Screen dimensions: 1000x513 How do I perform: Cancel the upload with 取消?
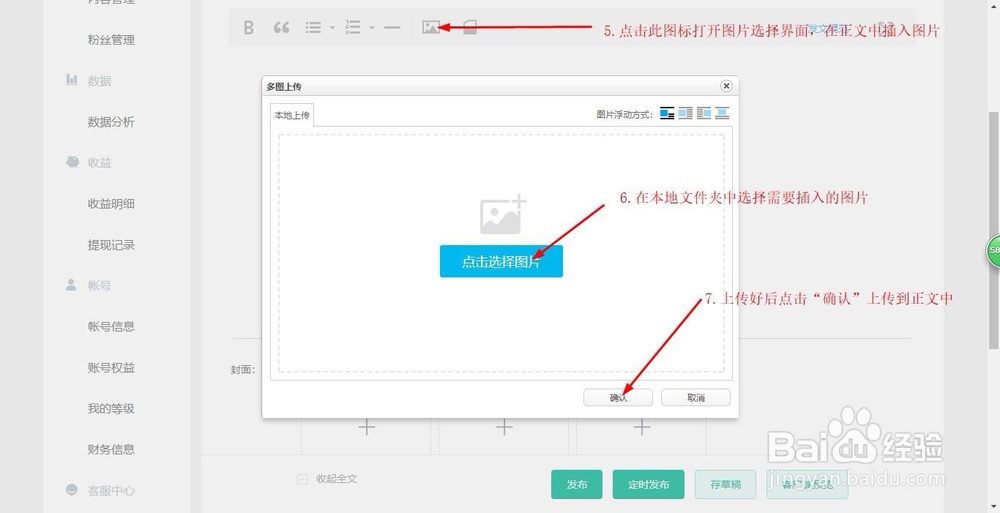(x=696, y=398)
